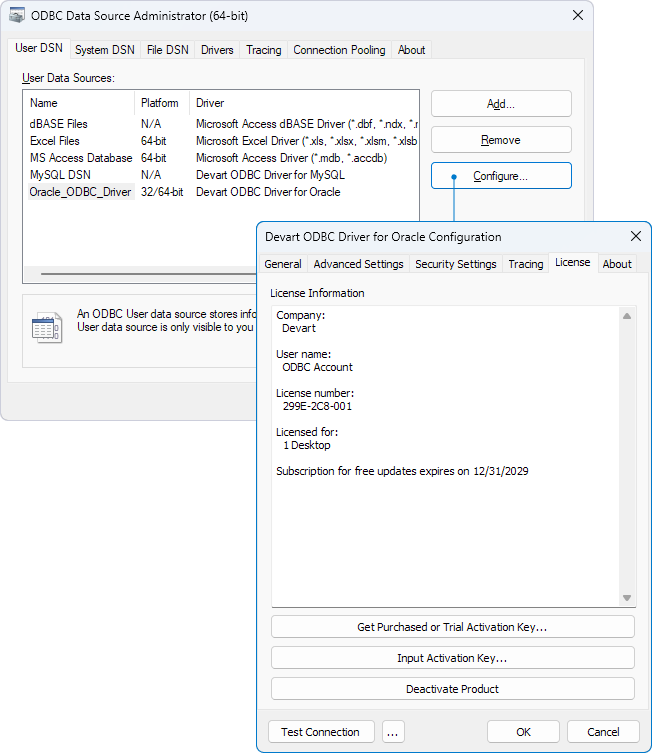This screenshot has height=753, width=652.
Task: Open the Tracing tab in Devart configuration
Action: coord(526,264)
